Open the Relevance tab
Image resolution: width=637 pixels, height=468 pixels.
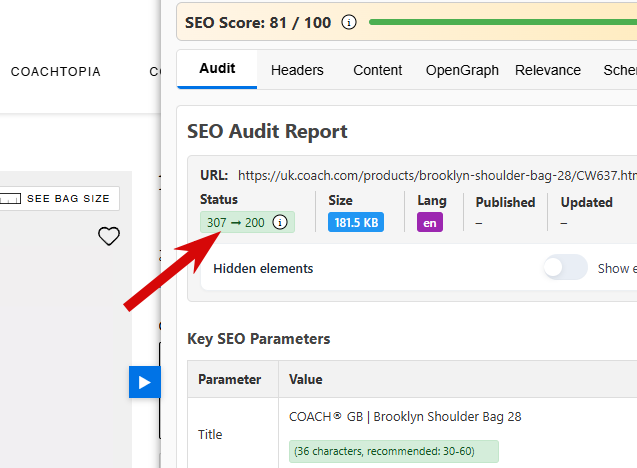[x=548, y=70]
